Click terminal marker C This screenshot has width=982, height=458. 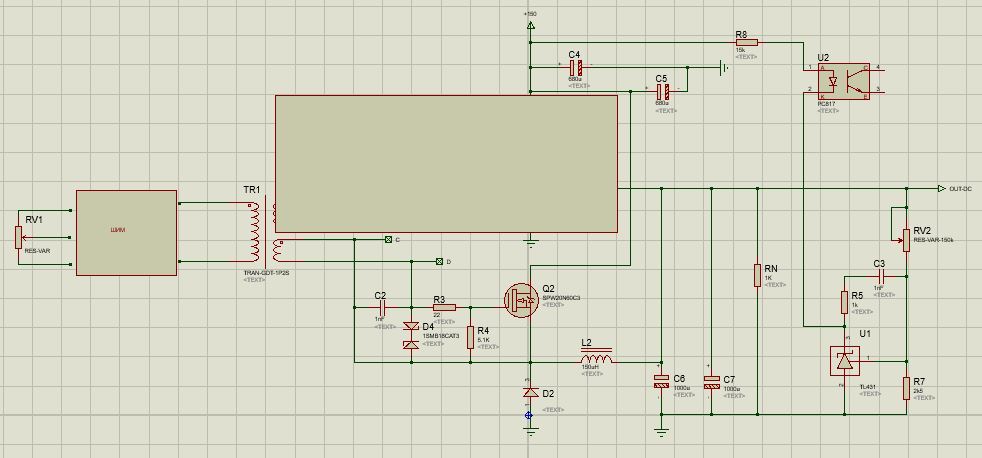pos(388,239)
